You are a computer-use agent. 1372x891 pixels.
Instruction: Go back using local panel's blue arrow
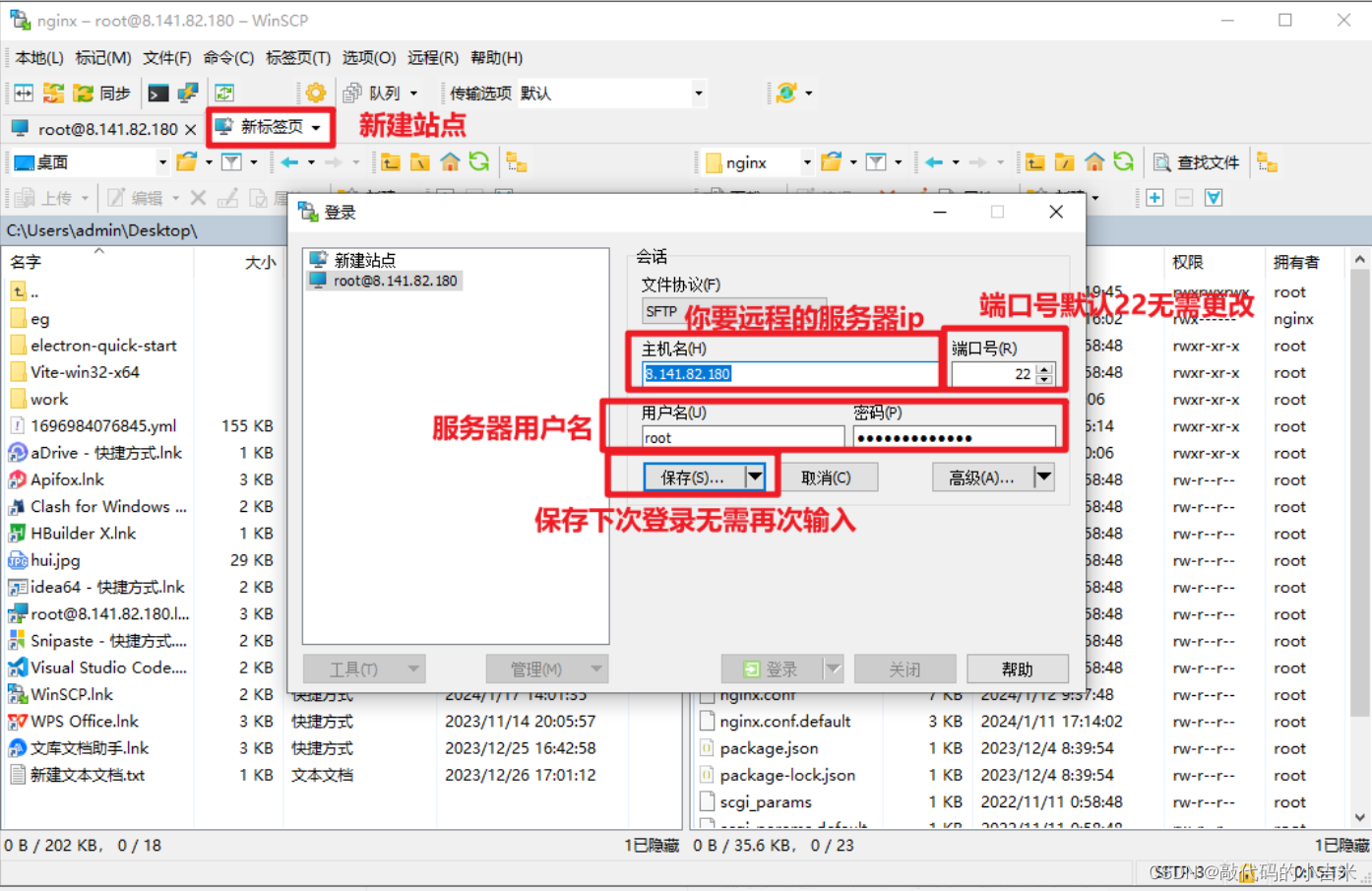pyautogui.click(x=289, y=162)
